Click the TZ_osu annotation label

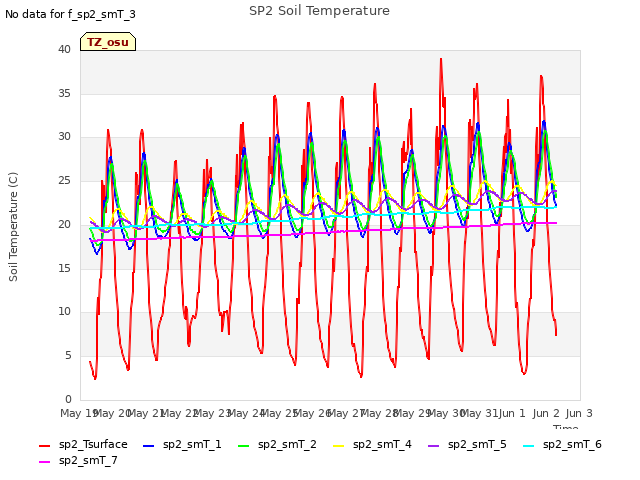[108, 42]
